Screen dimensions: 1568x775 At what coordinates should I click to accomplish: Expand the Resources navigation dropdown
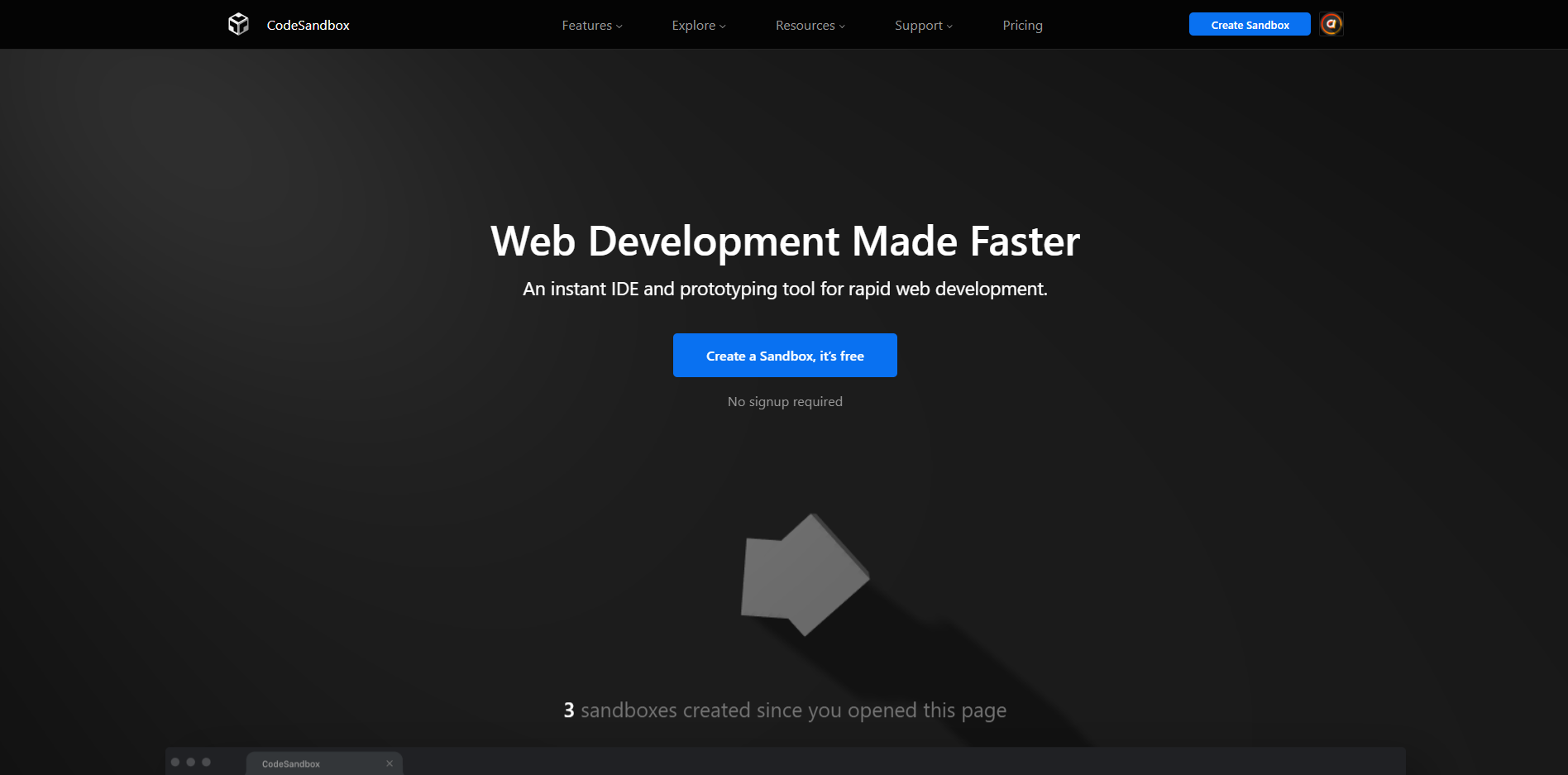pos(810,26)
